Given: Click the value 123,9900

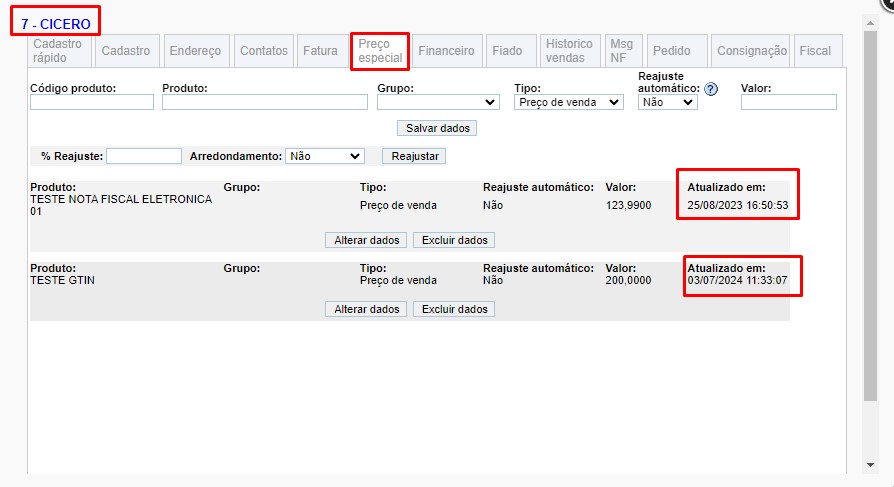Looking at the screenshot, I should [x=628, y=205].
